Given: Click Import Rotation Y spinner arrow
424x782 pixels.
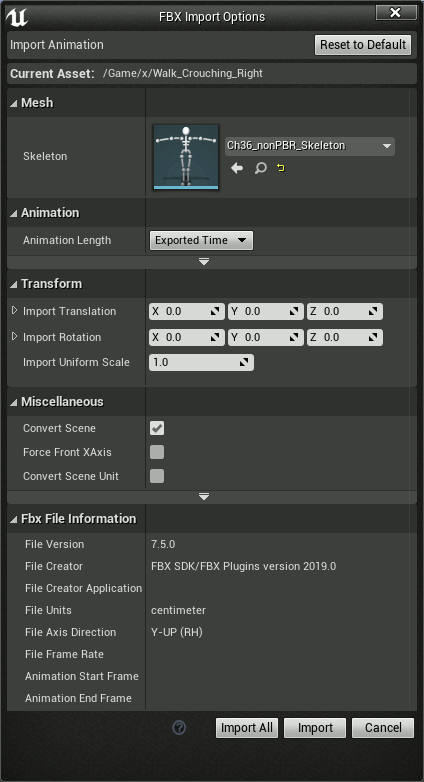Looking at the screenshot, I should [x=294, y=337].
